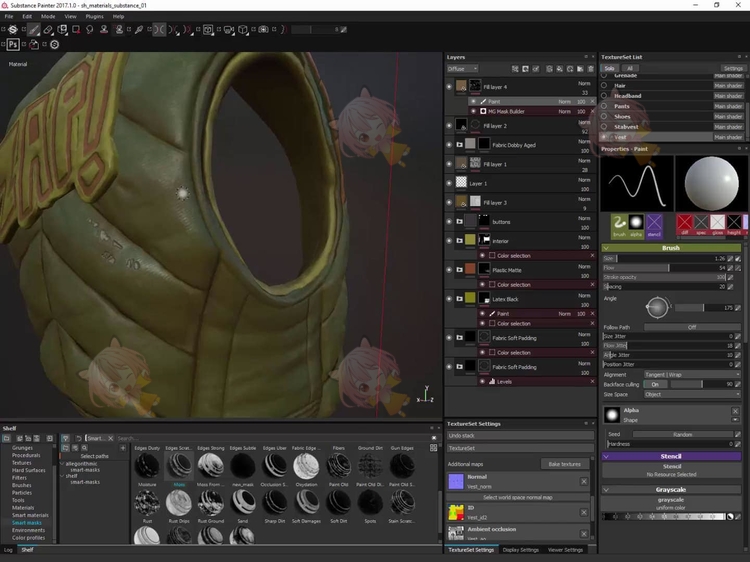The height and width of the screenshot is (562, 750).
Task: Click the Export to Photoshop Ps icon
Action: coord(13,44)
